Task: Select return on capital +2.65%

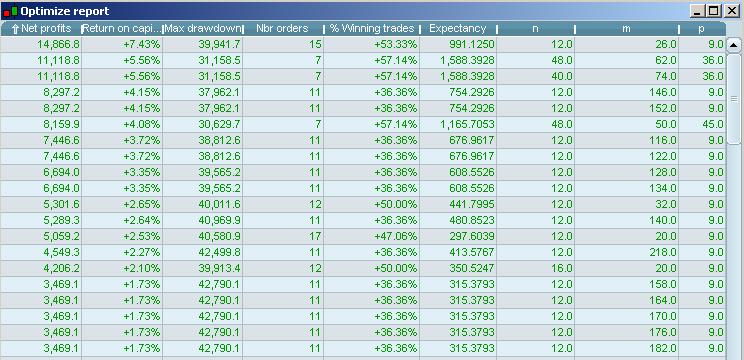Action: click(141, 204)
